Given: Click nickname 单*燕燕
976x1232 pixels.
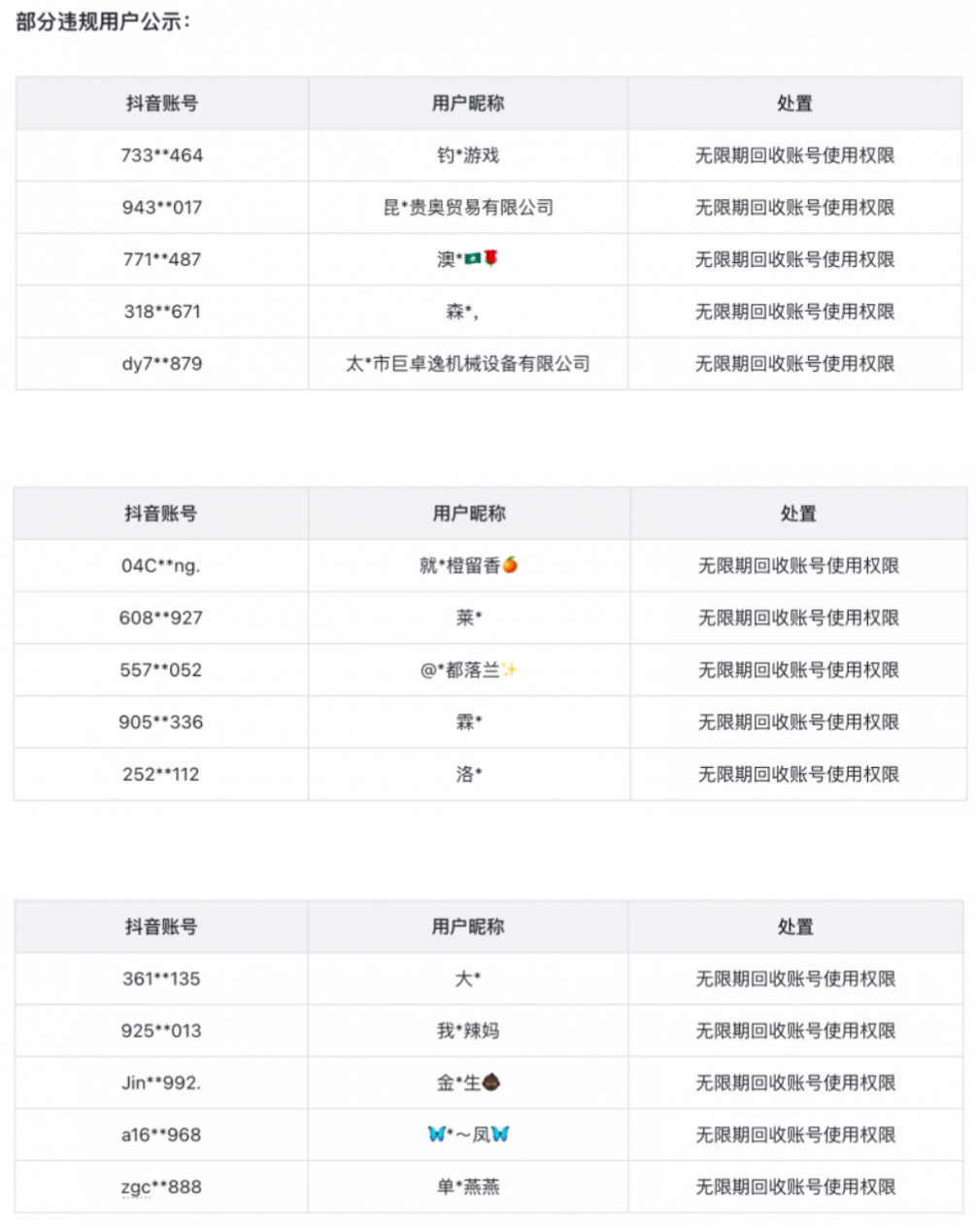Looking at the screenshot, I should [468, 1186].
